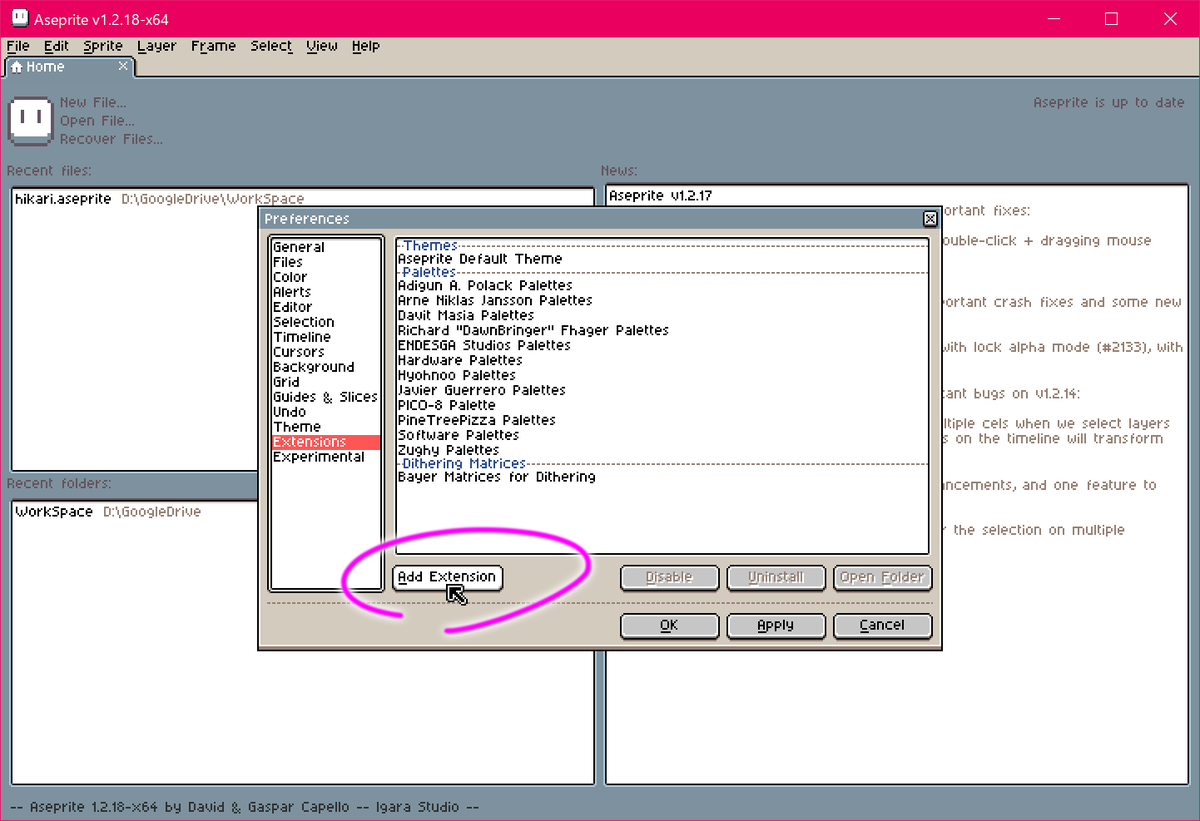Open the extension folder via Open Folder
Image resolution: width=1200 pixels, height=821 pixels.
(882, 577)
